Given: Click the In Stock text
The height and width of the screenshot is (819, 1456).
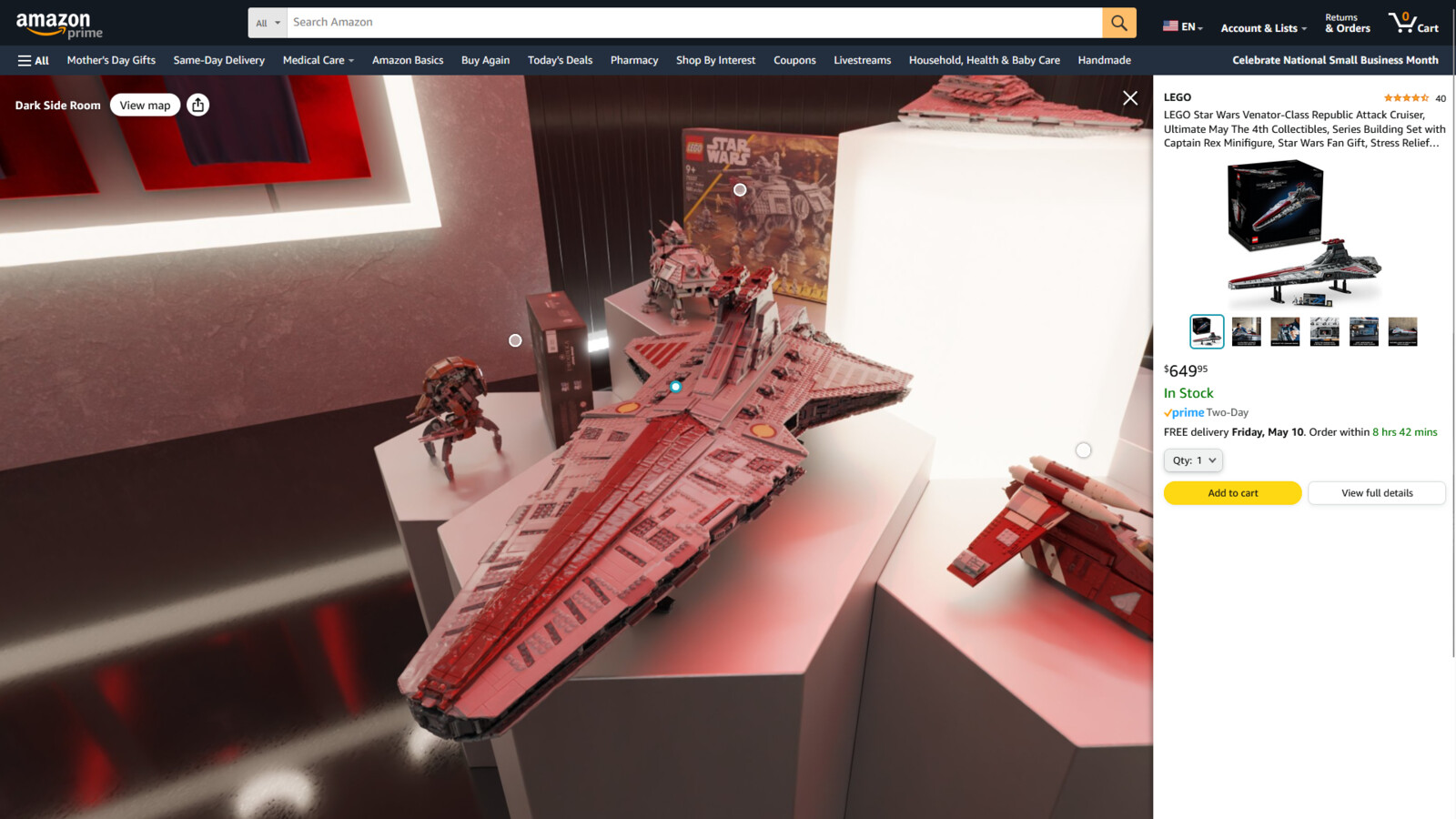Looking at the screenshot, I should pyautogui.click(x=1188, y=393).
